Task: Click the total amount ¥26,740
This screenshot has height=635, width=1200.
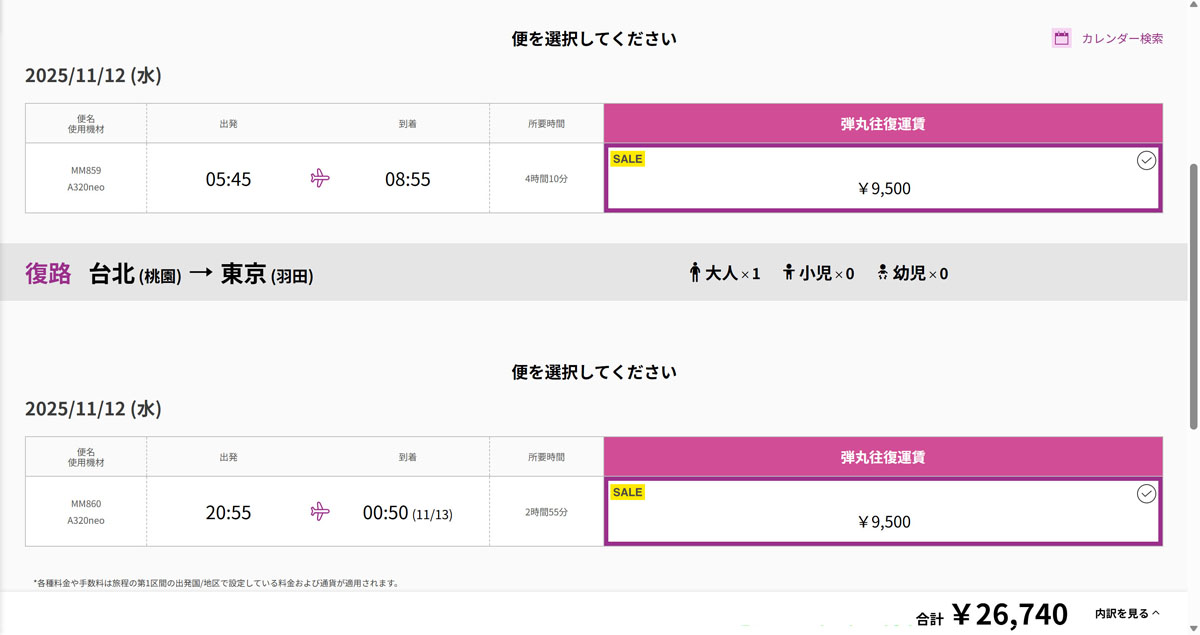Action: [1009, 614]
